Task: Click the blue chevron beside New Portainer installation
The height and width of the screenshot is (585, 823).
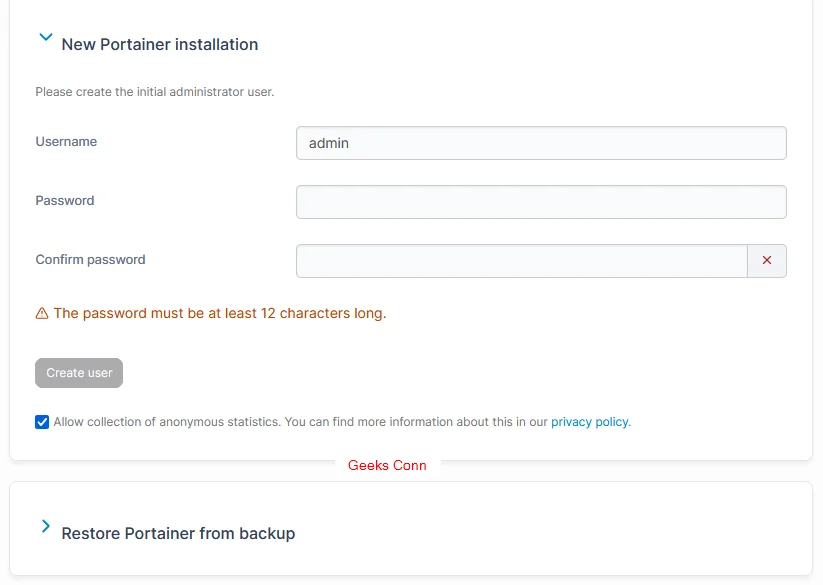Action: point(45,37)
